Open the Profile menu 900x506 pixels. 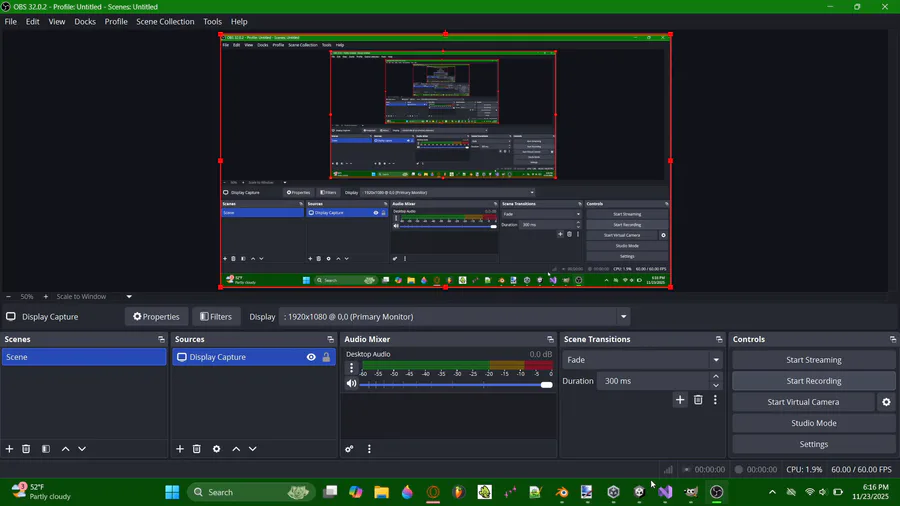(x=115, y=21)
